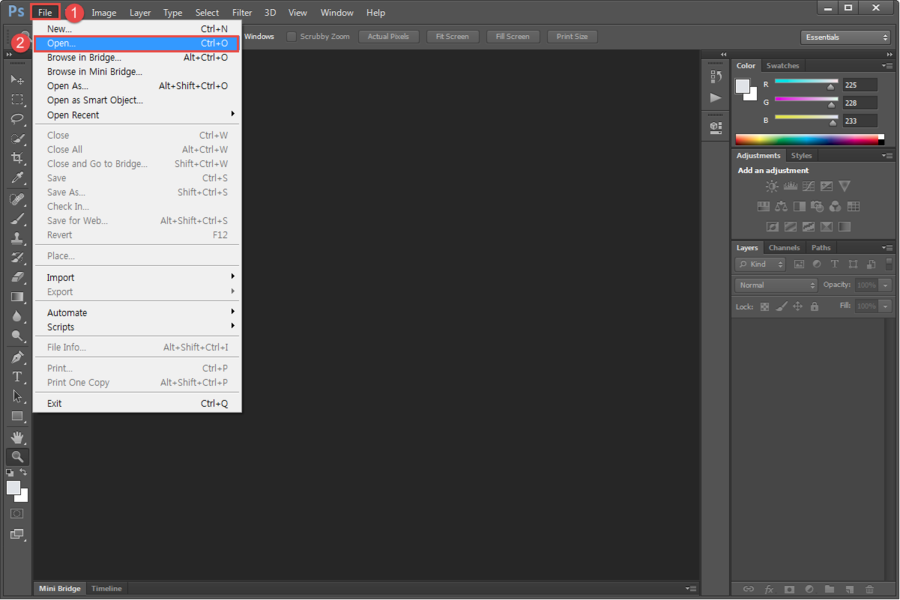900x600 pixels.
Task: Click the Fit Screen button
Action: point(452,37)
